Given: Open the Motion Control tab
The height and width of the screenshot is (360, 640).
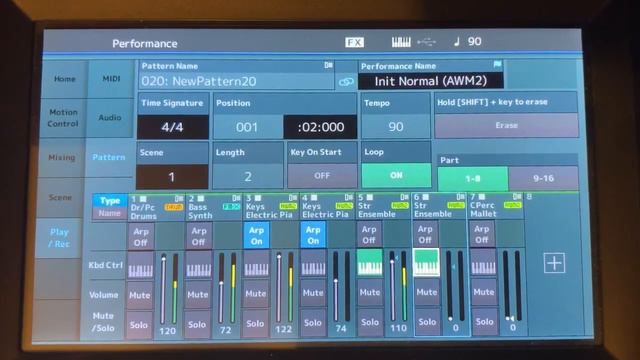Looking at the screenshot, I should tap(63, 118).
